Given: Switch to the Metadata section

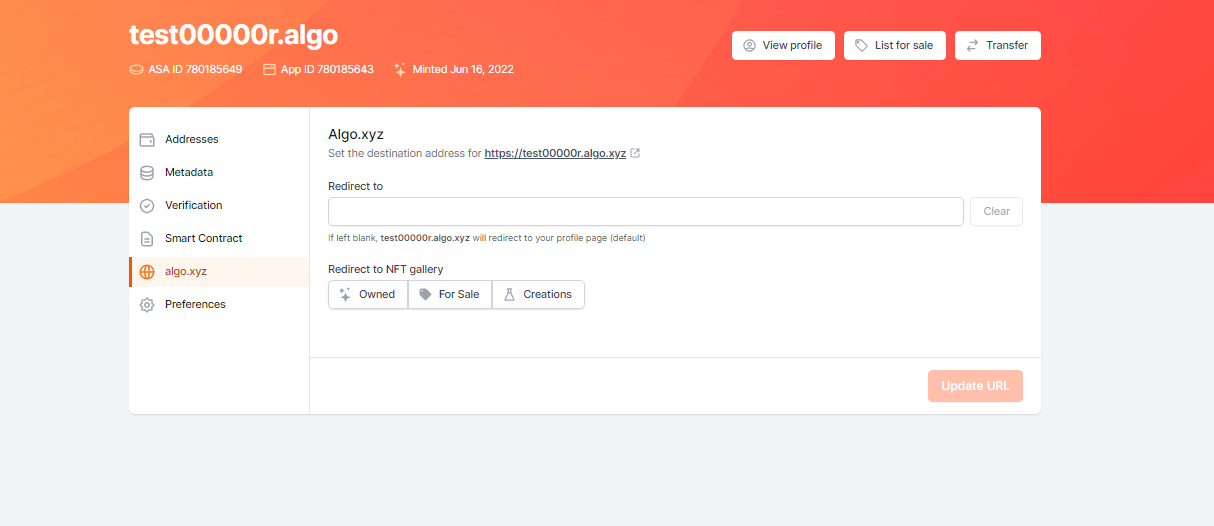Looking at the screenshot, I should click(x=188, y=173).
